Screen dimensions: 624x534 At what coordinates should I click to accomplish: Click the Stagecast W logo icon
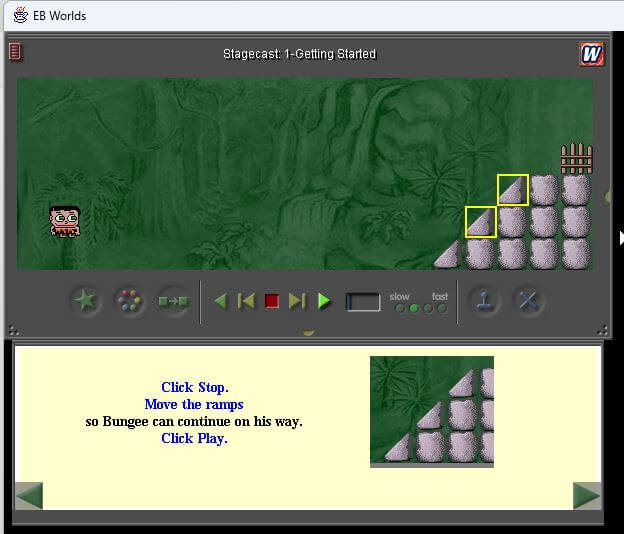(592, 54)
